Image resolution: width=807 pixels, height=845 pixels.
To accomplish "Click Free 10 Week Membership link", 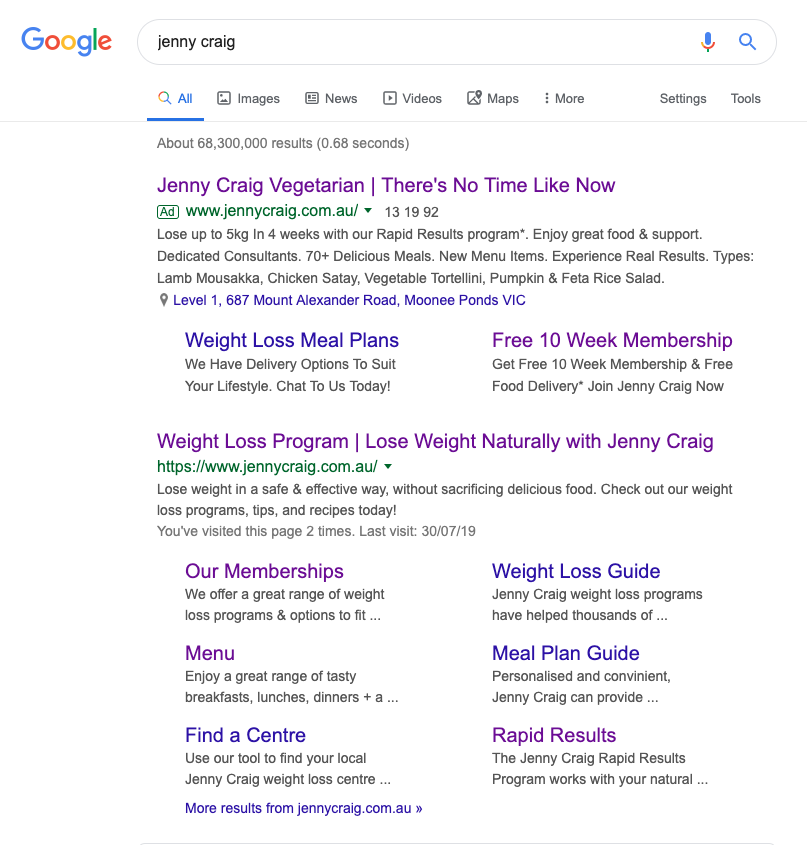I will pyautogui.click(x=612, y=340).
